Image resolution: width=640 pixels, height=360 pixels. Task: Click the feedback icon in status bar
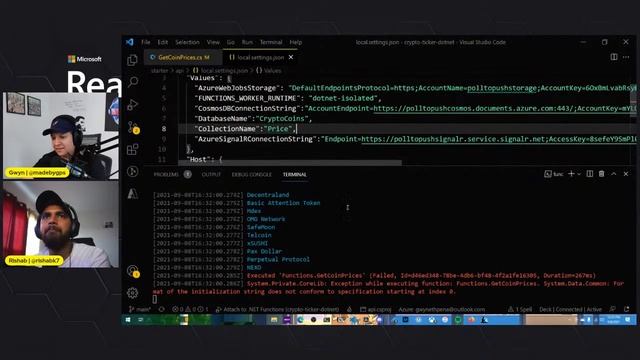[612, 309]
